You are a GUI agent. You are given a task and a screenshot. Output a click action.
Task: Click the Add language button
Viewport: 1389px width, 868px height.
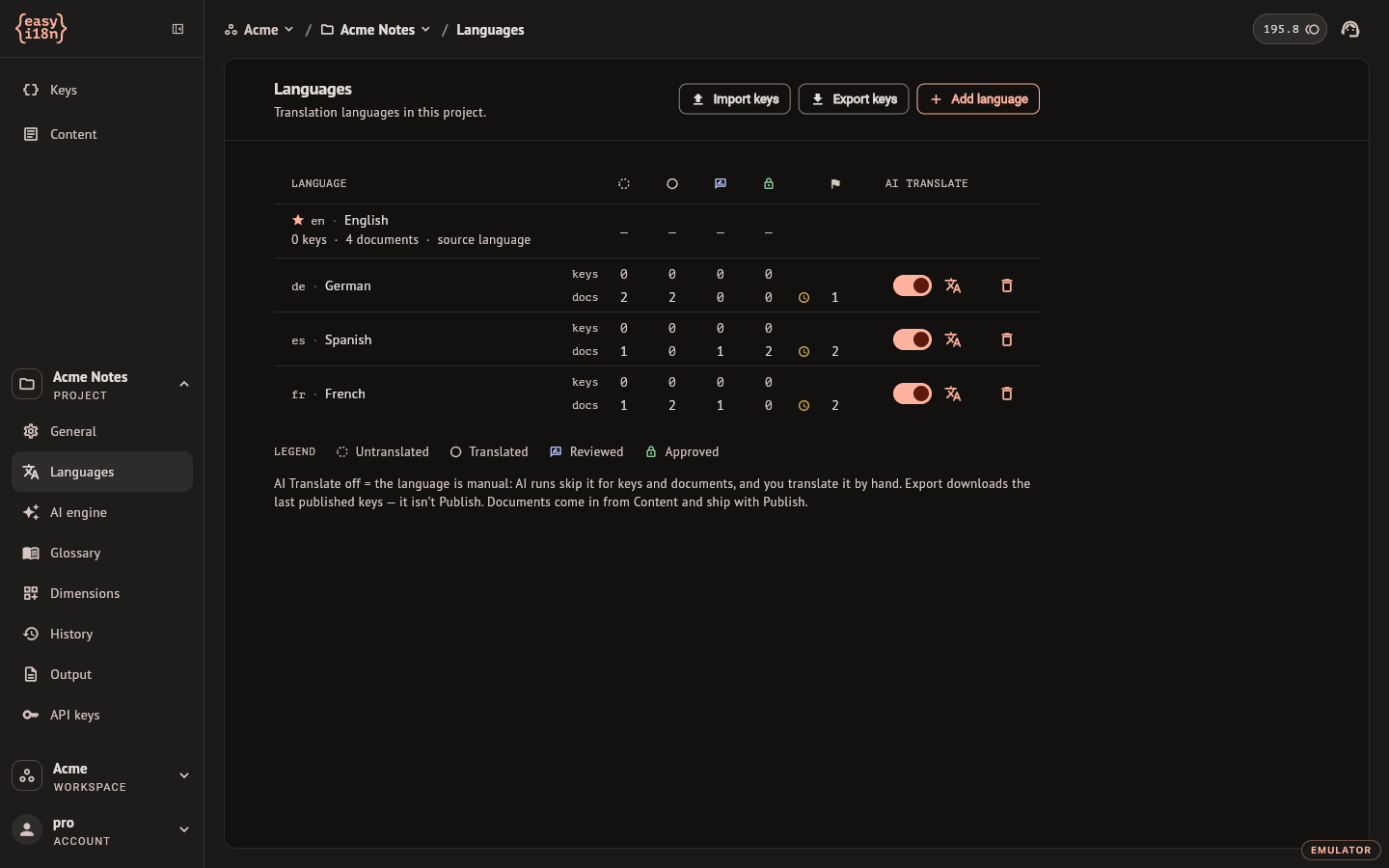pos(978,99)
